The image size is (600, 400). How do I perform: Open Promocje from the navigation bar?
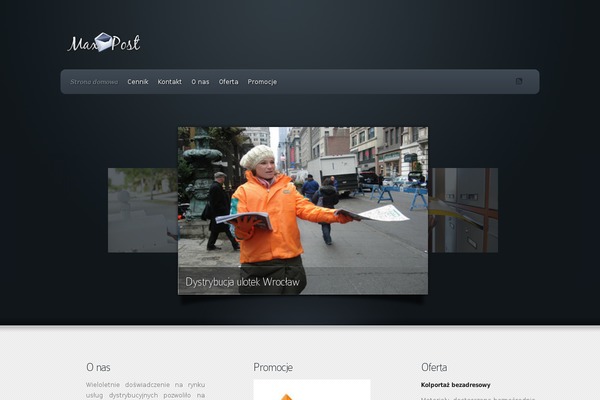262,82
